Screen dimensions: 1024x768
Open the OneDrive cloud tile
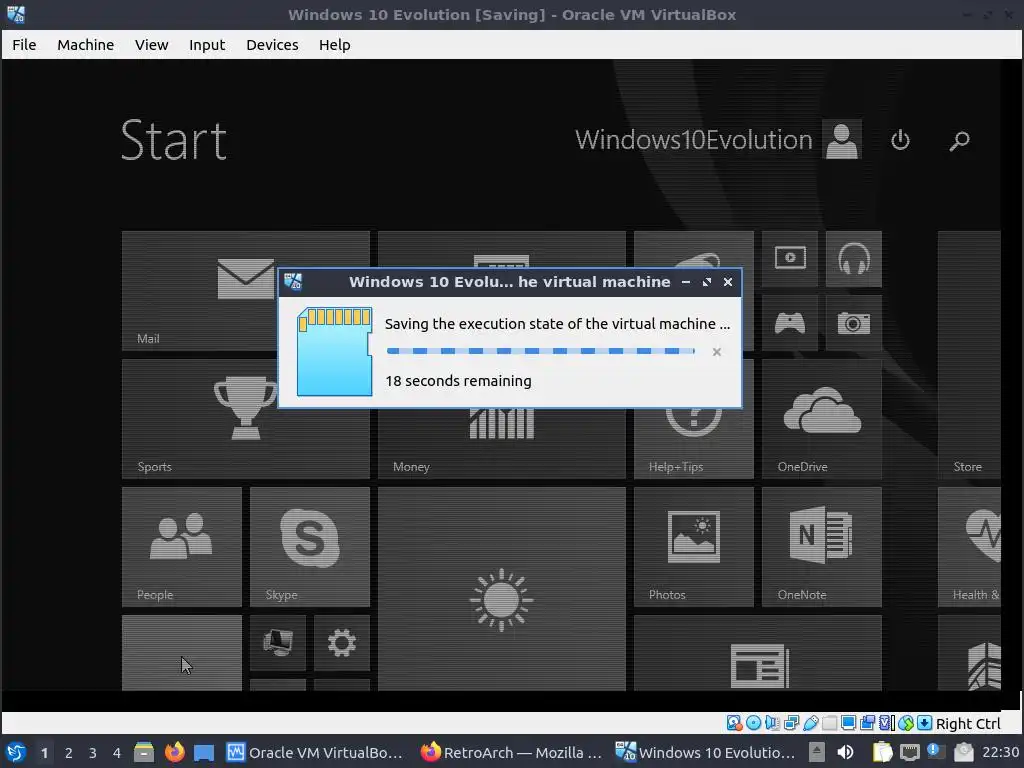[x=822, y=419]
